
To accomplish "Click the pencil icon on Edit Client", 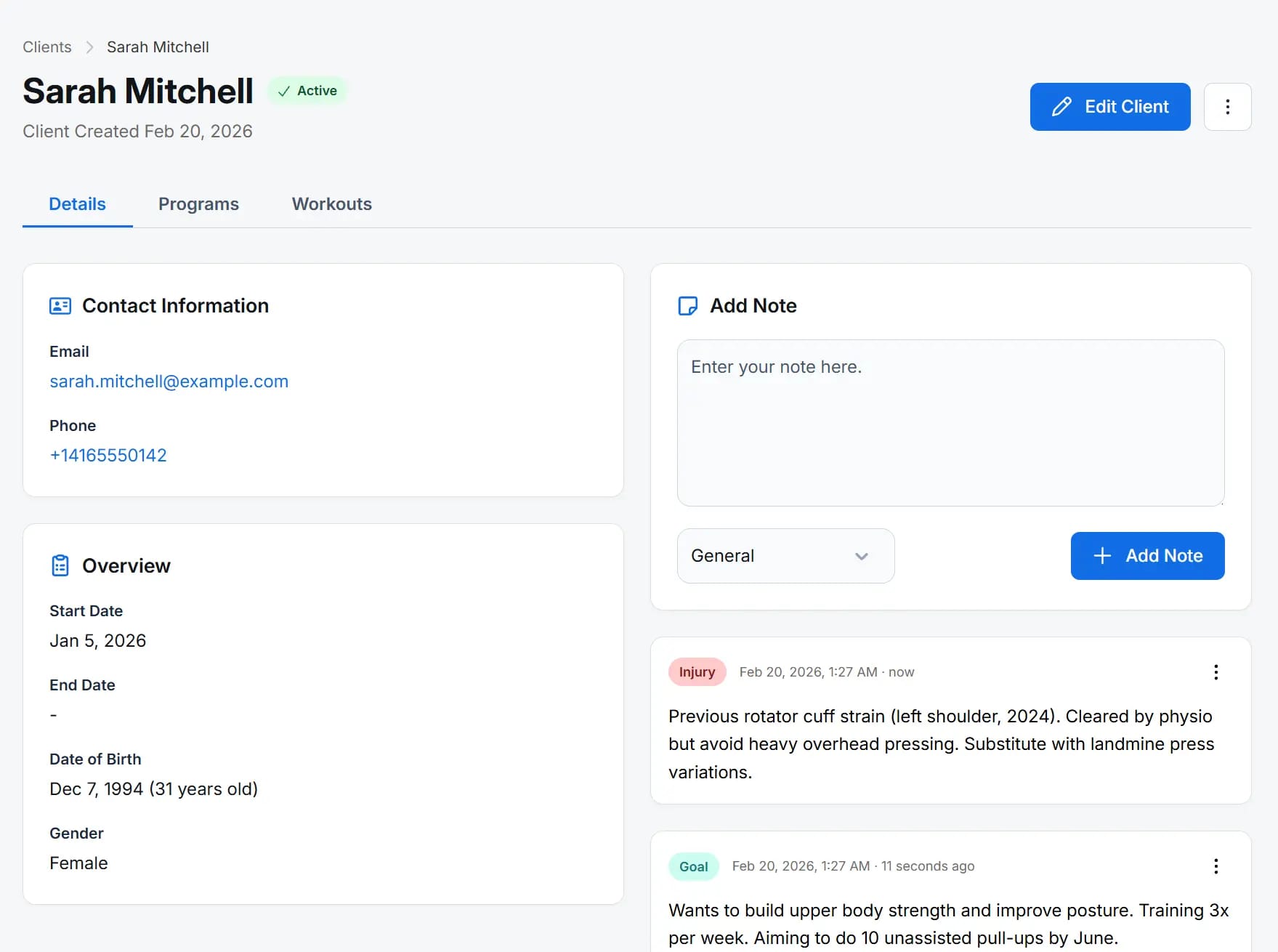I will (1061, 106).
